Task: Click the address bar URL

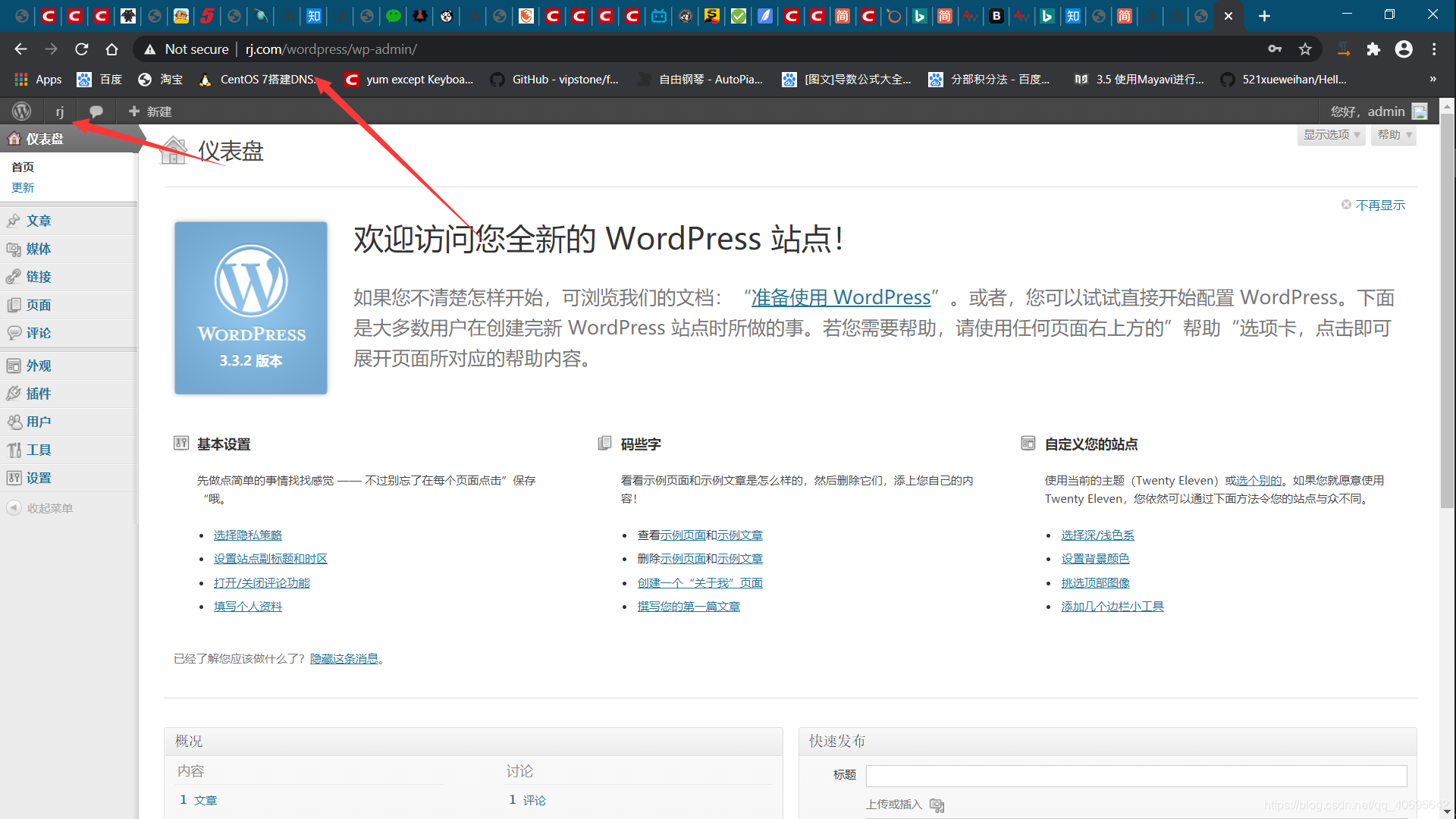Action: 331,49
